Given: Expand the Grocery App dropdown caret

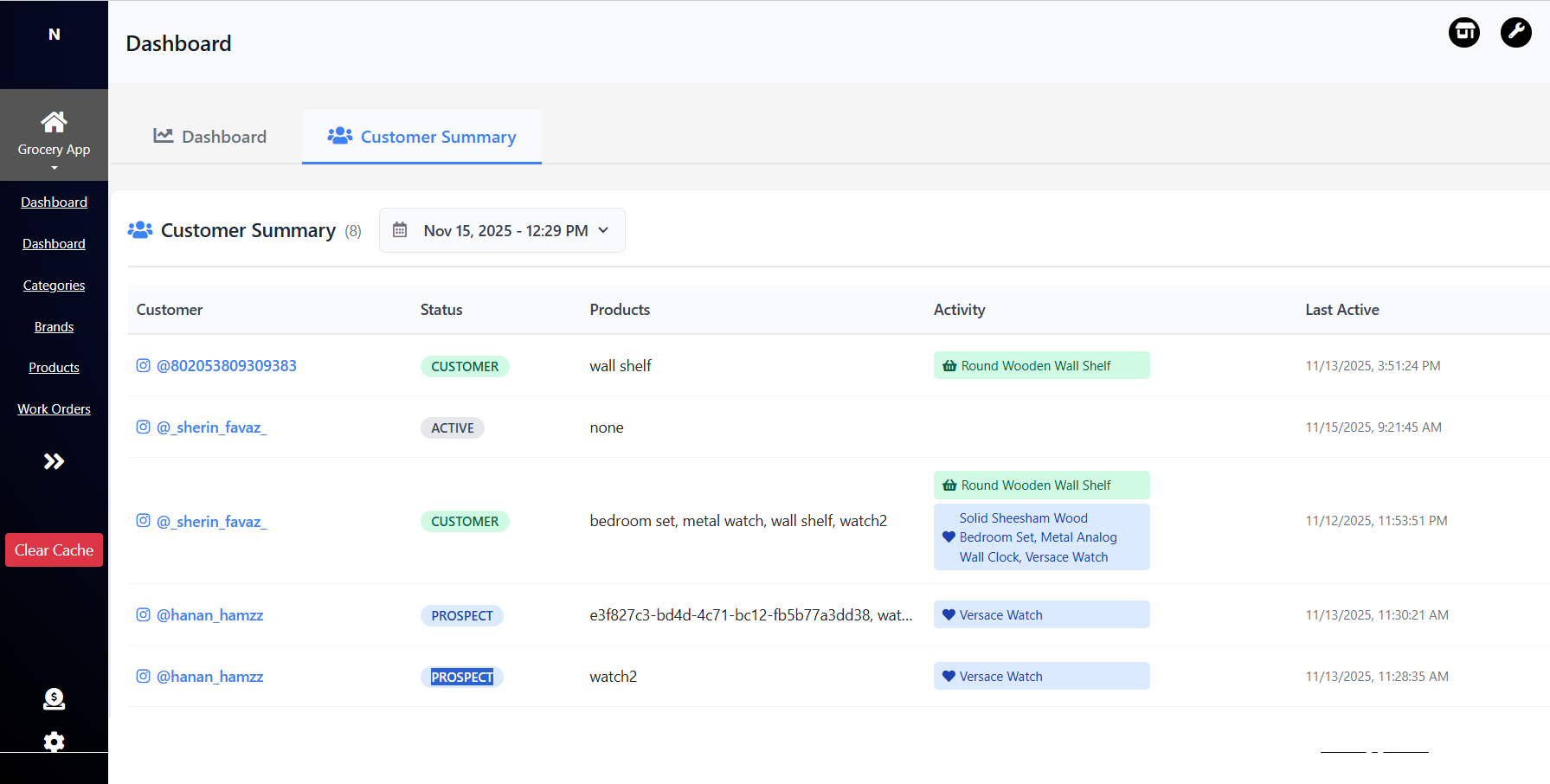Looking at the screenshot, I should point(54,168).
